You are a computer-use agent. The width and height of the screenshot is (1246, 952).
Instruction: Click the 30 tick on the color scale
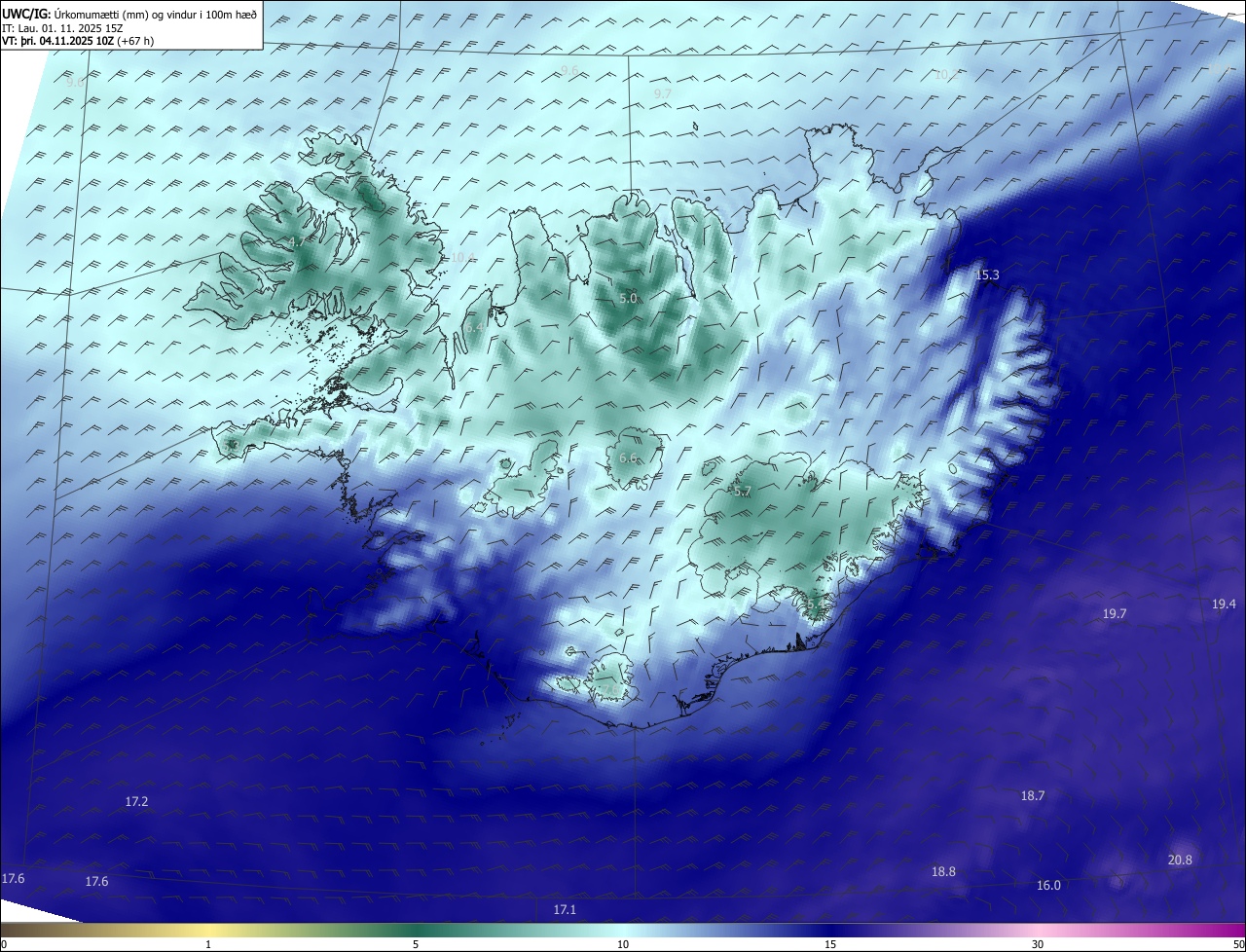pyautogui.click(x=1038, y=945)
